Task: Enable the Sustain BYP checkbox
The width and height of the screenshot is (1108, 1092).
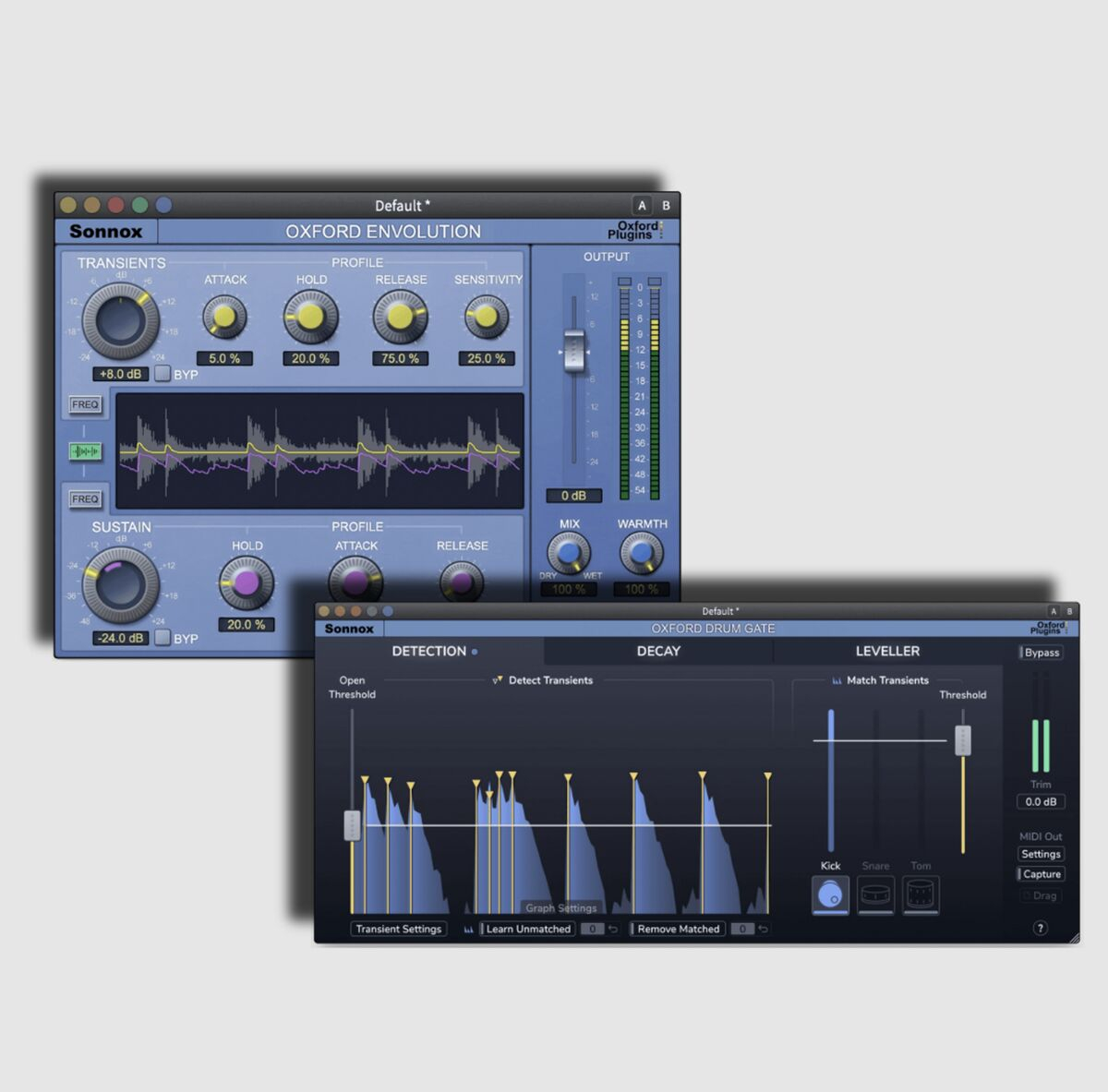Action: (x=163, y=638)
